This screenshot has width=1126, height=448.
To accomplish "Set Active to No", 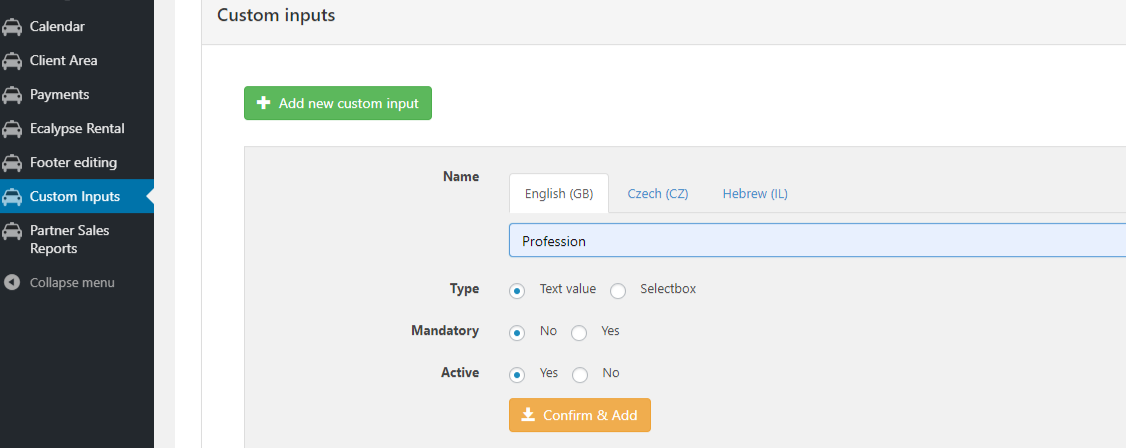I will tap(580, 375).
